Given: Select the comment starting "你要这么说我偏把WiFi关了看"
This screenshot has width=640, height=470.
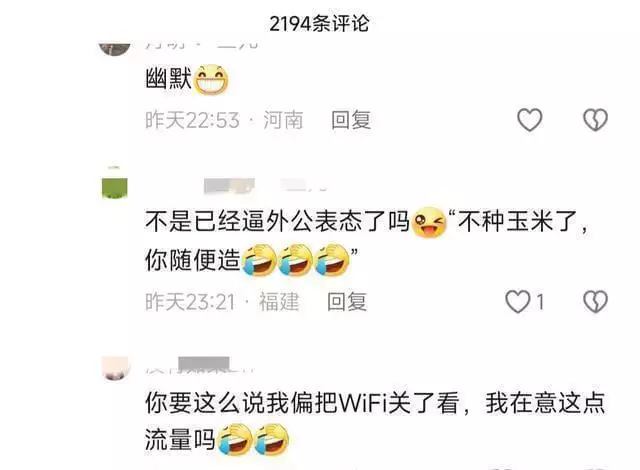Looking at the screenshot, I should pos(375,421).
